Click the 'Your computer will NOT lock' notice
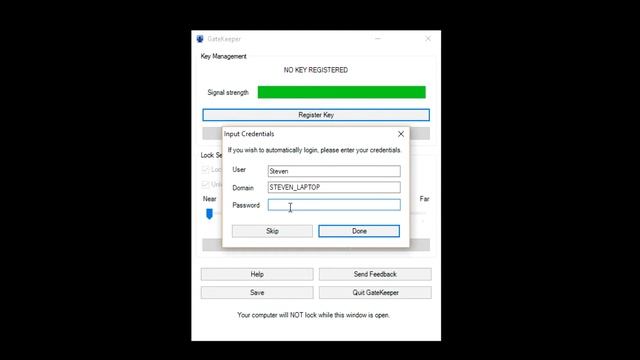Viewport: 640px width, 360px height. tap(313, 315)
